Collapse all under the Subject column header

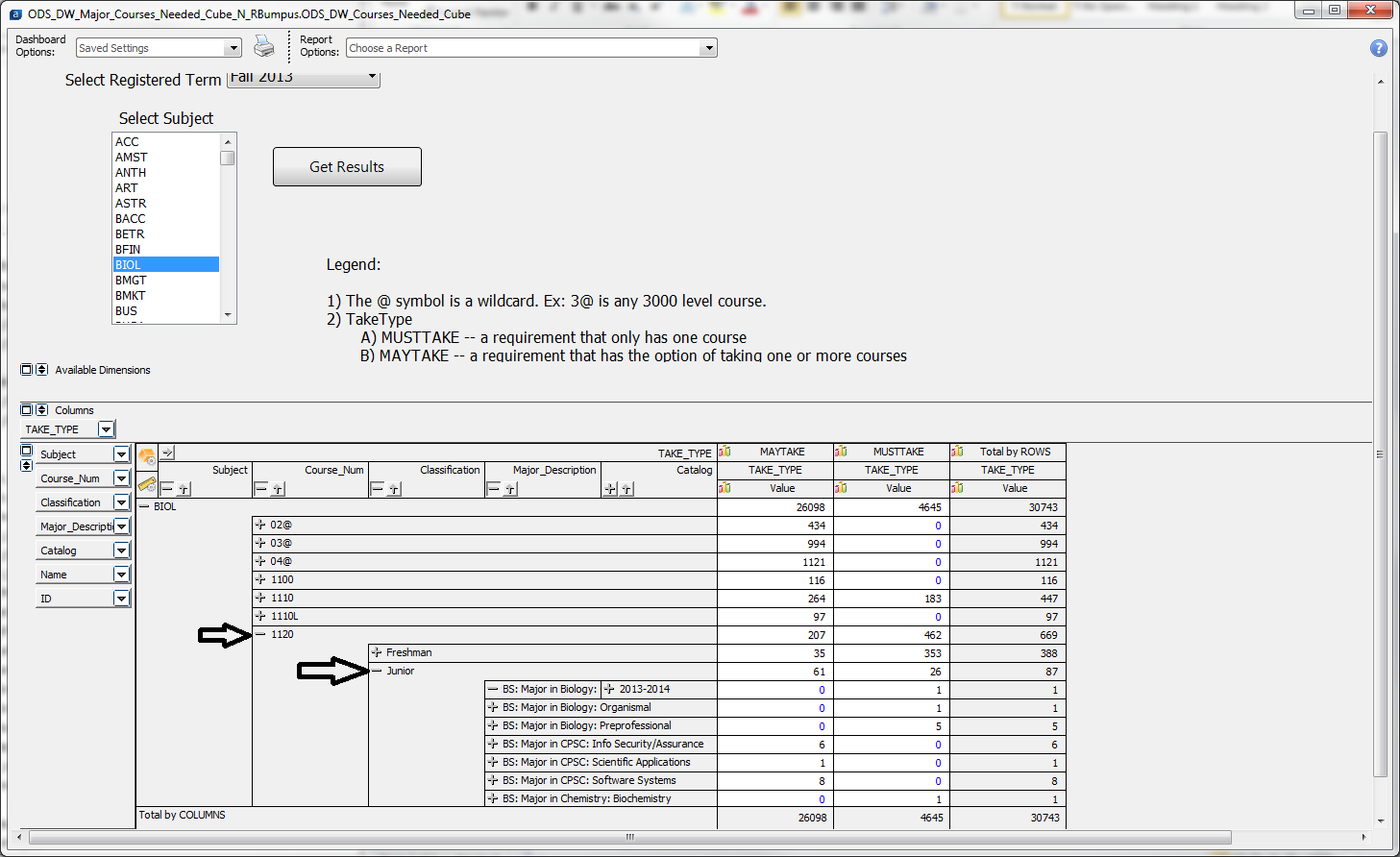click(167, 489)
